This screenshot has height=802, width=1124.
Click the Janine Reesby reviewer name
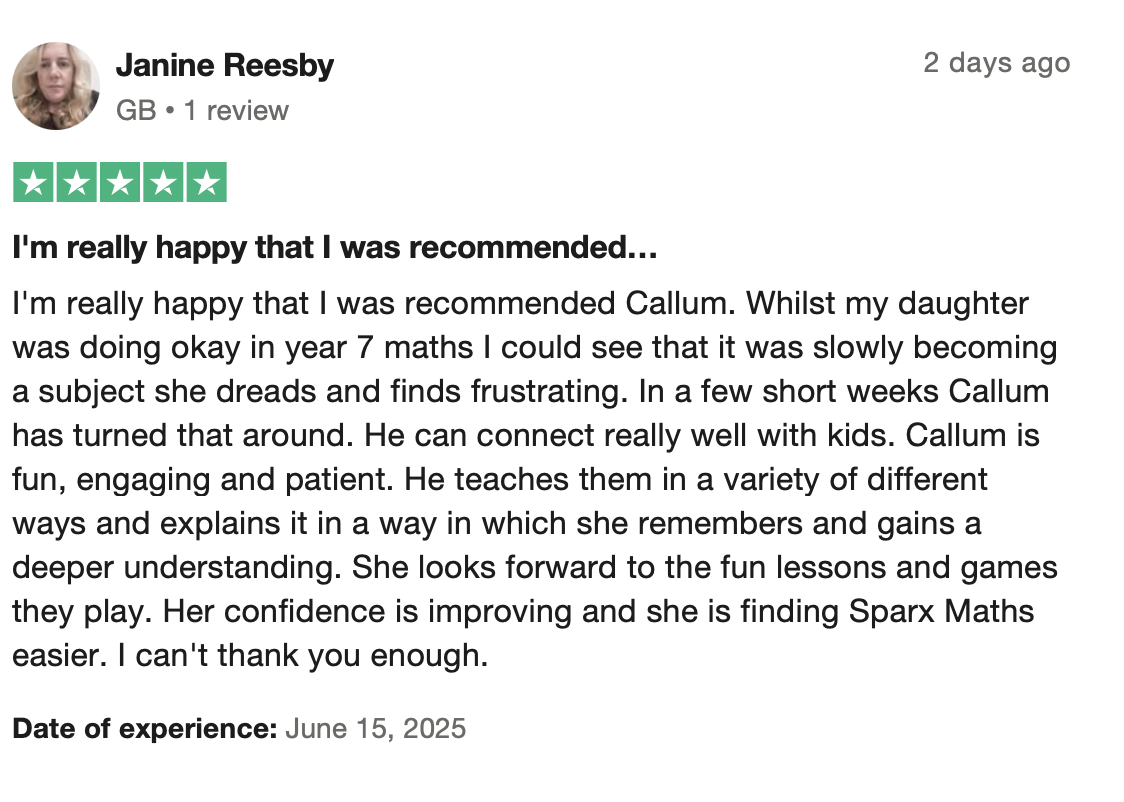pos(224,65)
